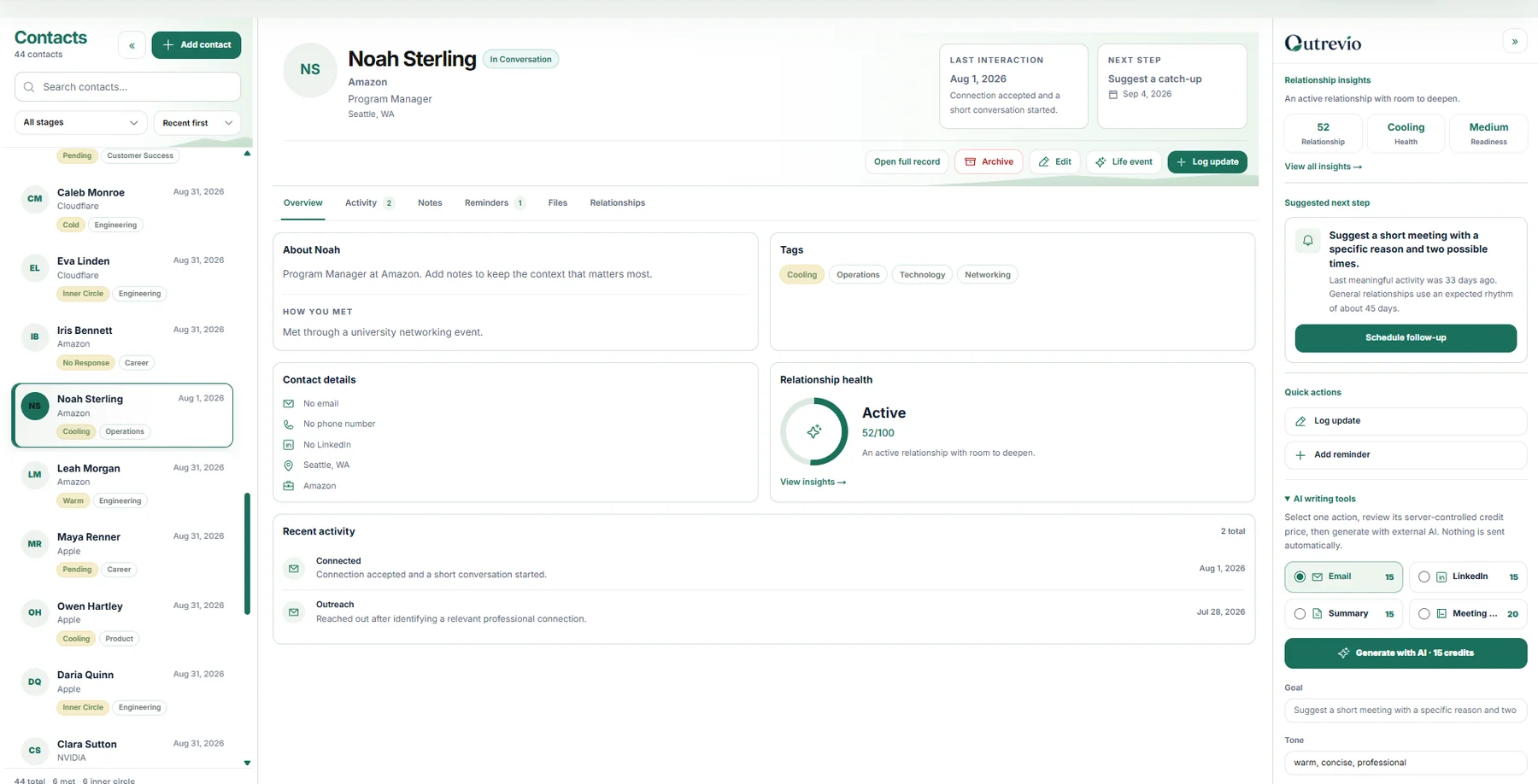This screenshot has height=784, width=1538.
Task: Click the NS avatar in the profile header
Action: 310,69
